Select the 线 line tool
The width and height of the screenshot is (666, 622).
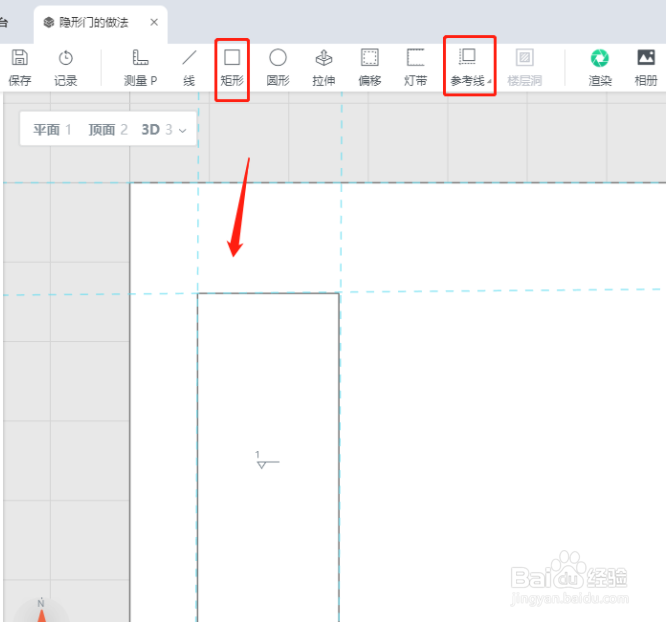[x=189, y=68]
